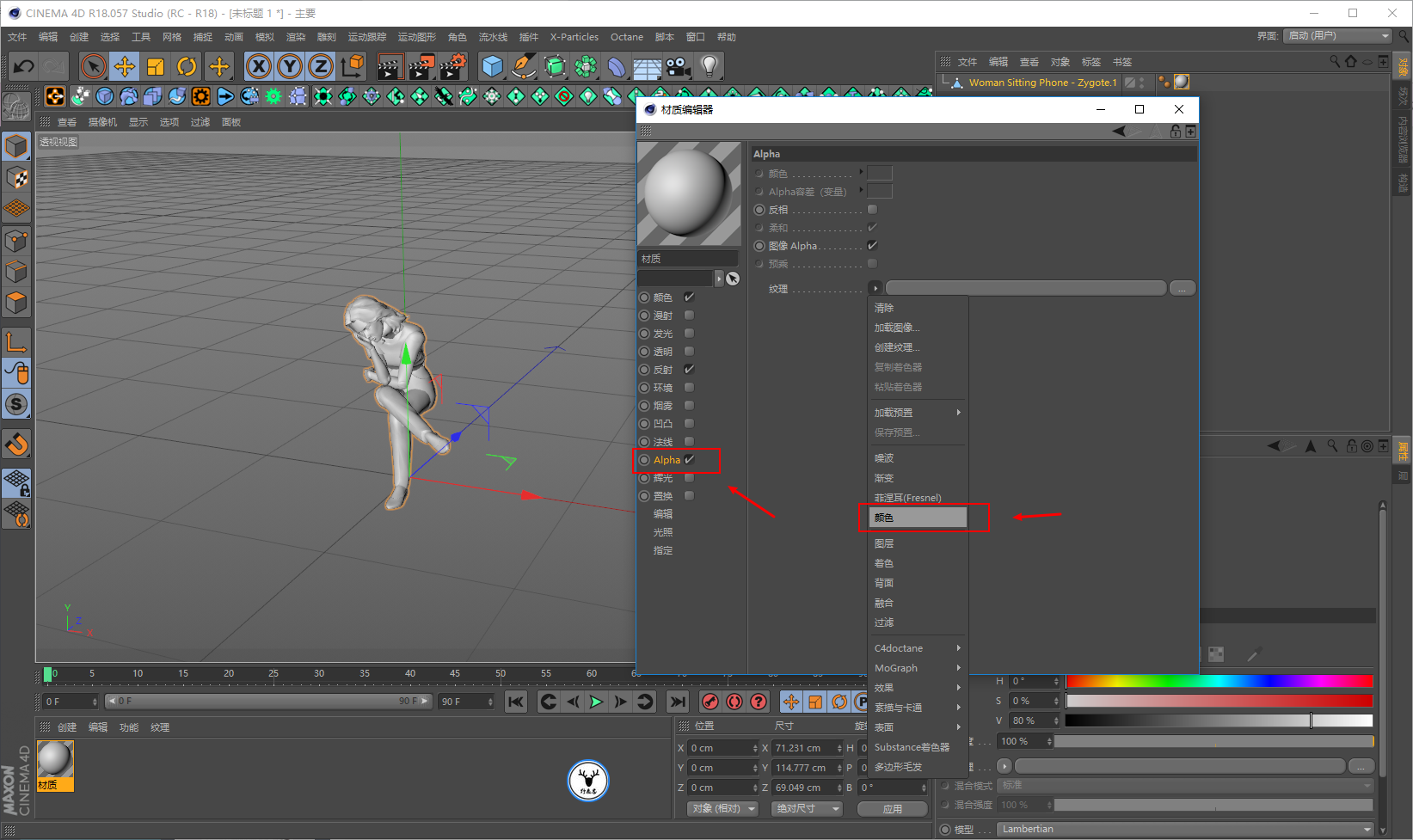
Task: Select the 材质 material thumbnail
Action: click(x=55, y=765)
